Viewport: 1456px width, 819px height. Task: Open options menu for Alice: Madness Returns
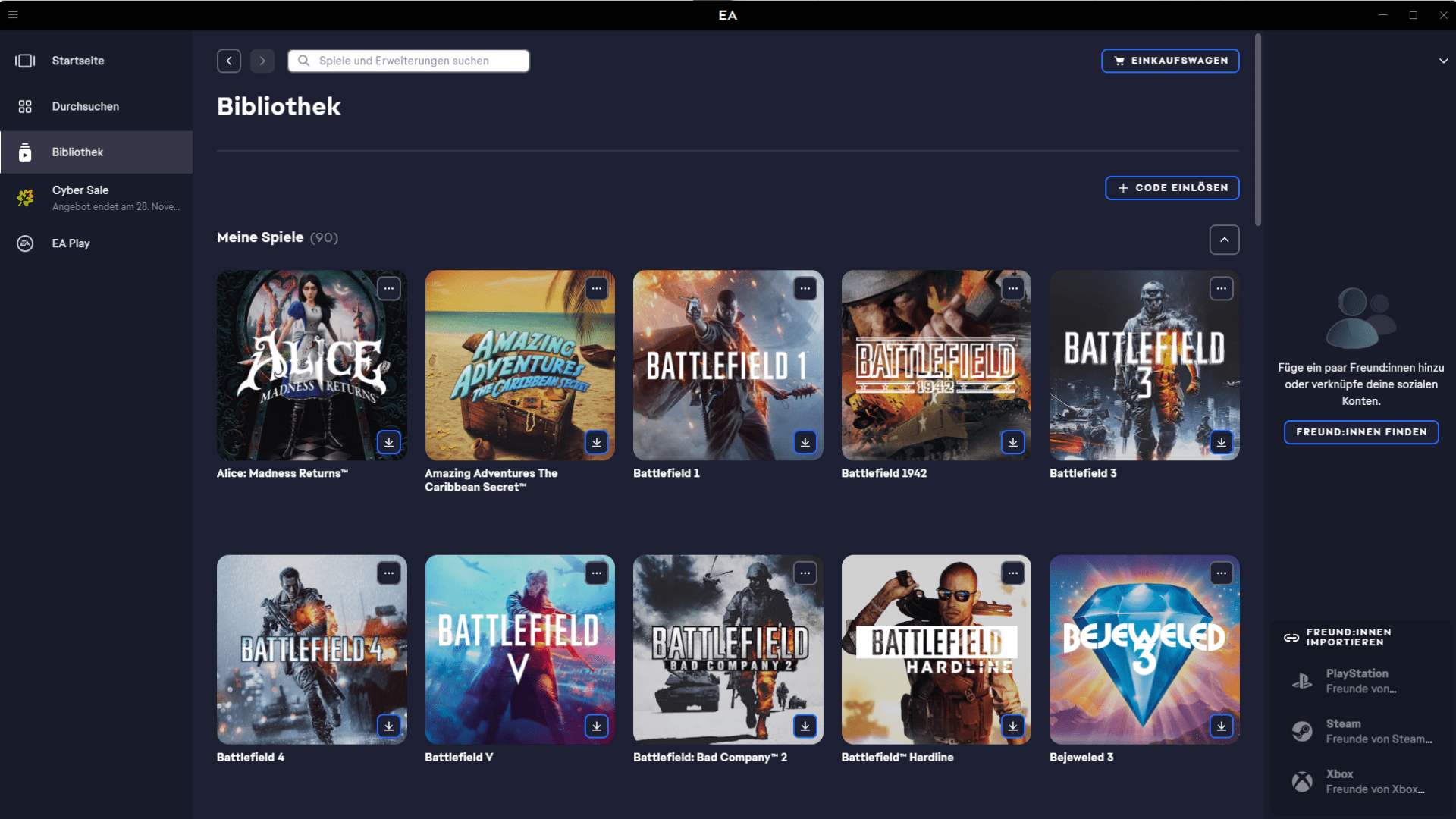389,289
